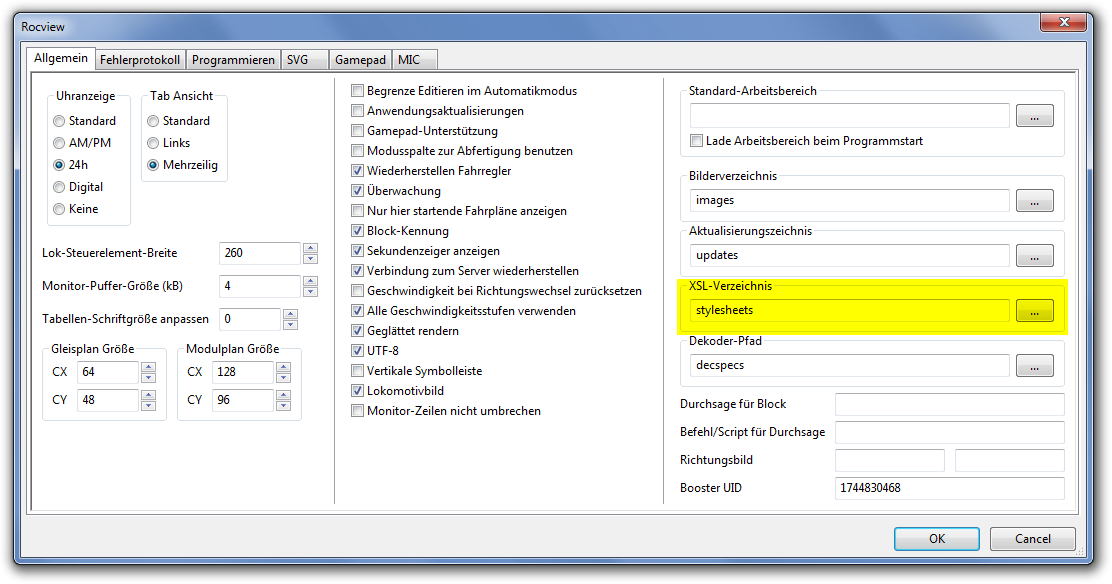Screen dimensions: 1112x584
Task: Open browse button for Aktualisierungszeichnis
Action: (x=1034, y=256)
